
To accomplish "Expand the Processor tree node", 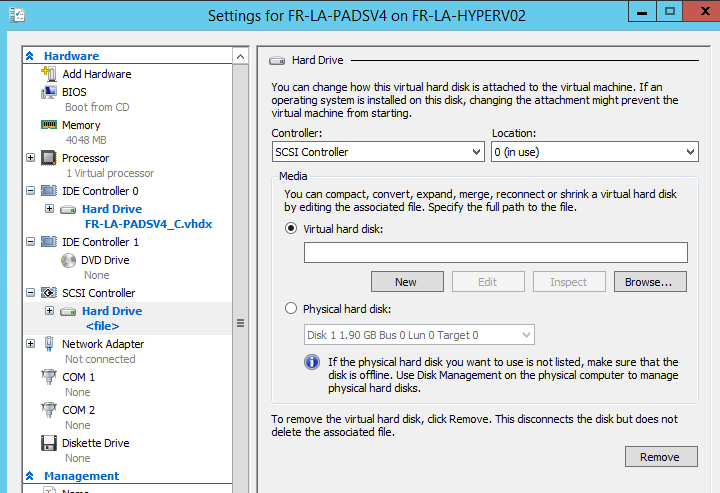I will point(30,158).
